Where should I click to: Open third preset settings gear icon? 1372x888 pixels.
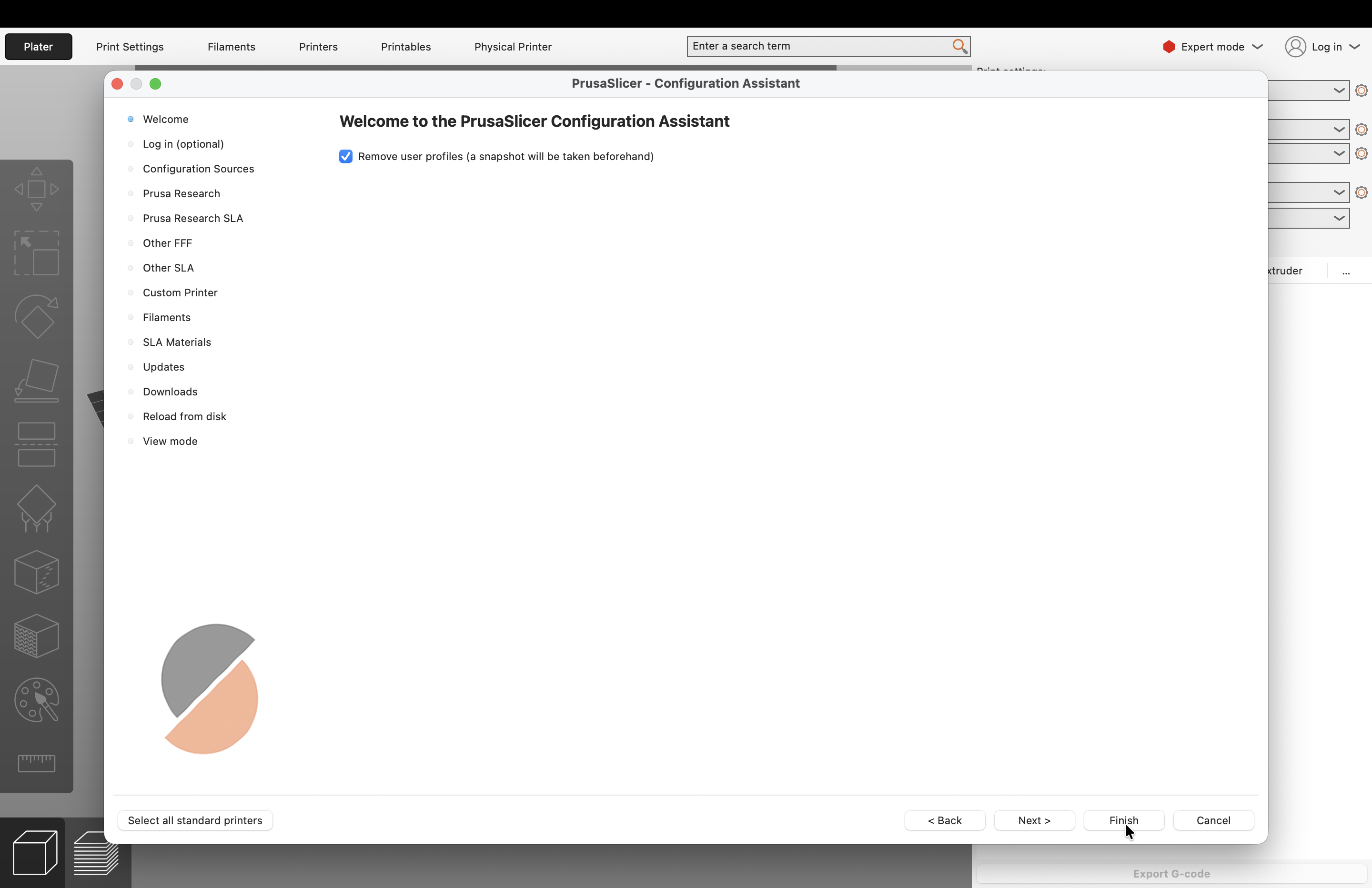coord(1361,153)
